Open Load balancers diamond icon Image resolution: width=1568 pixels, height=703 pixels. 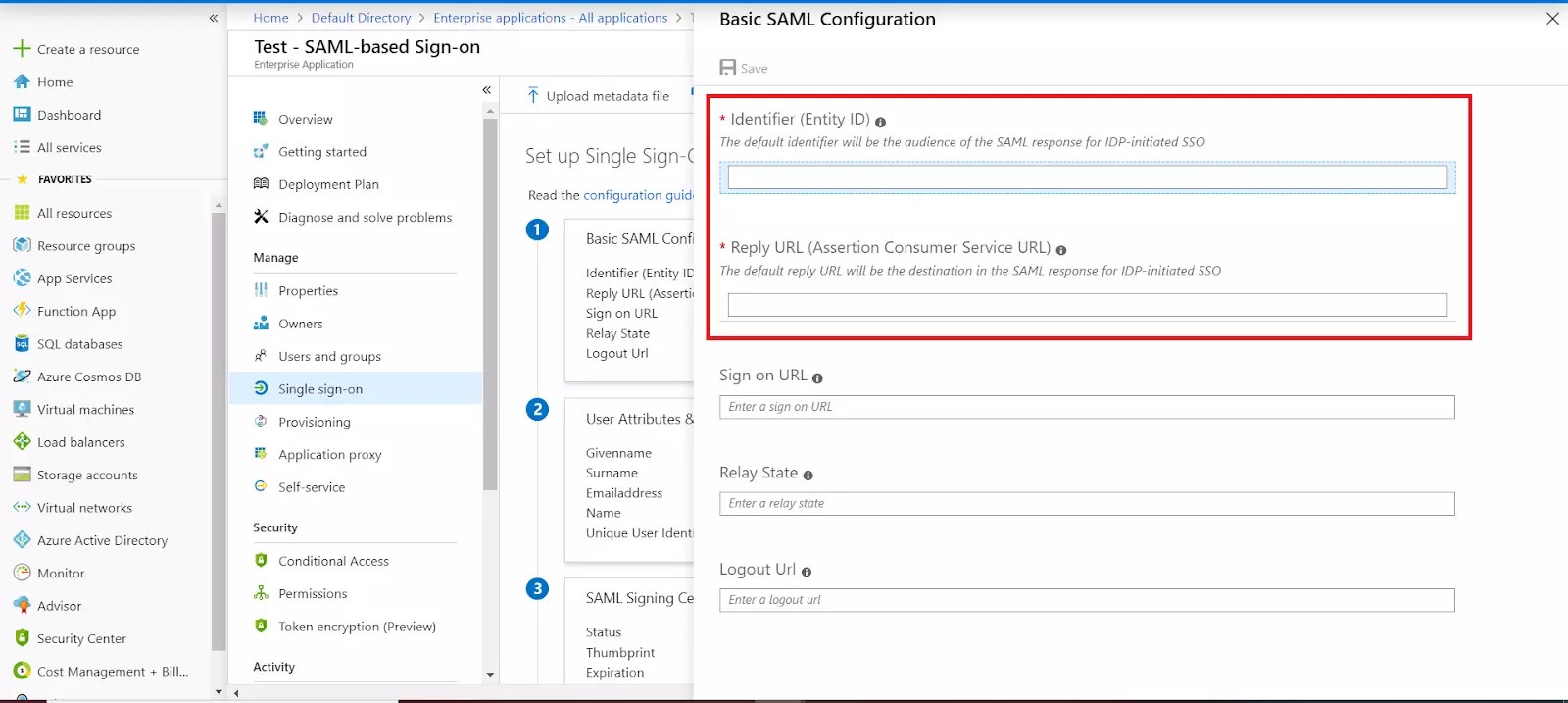click(22, 442)
